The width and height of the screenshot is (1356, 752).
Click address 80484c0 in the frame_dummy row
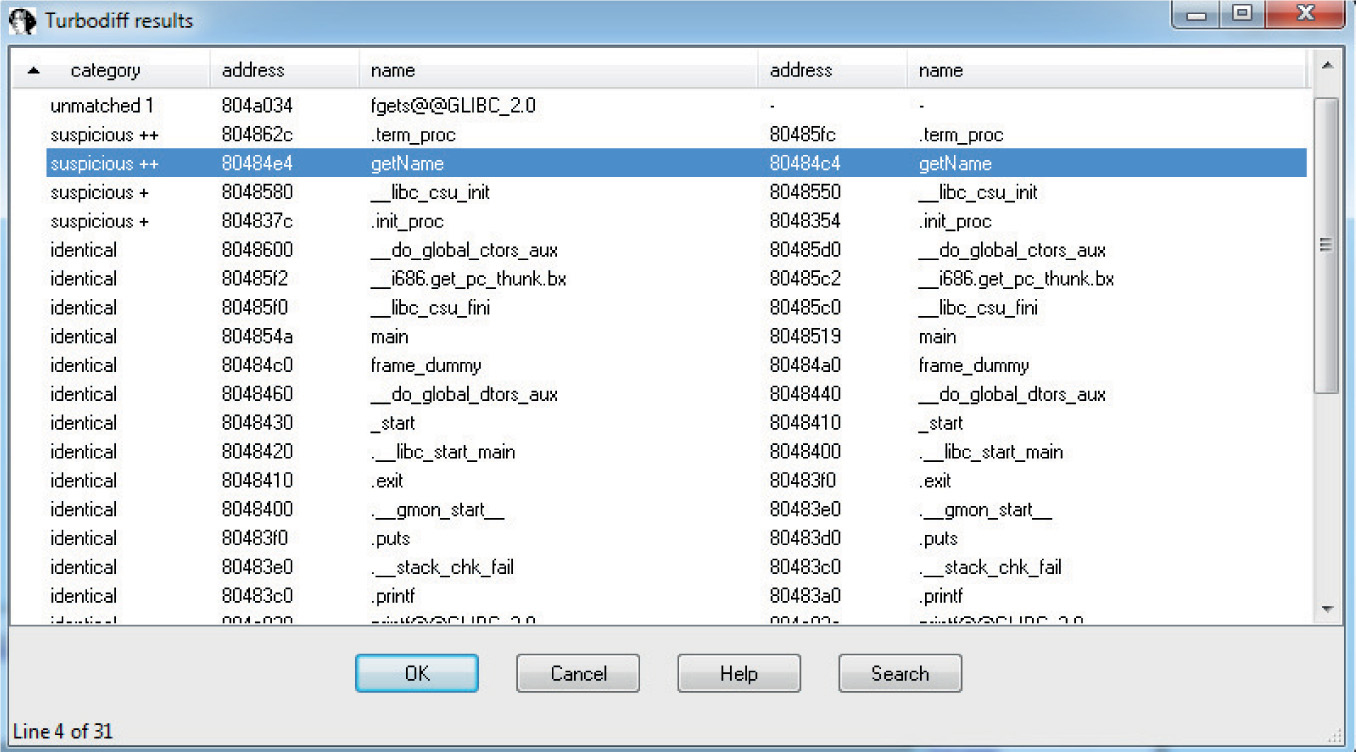257,366
